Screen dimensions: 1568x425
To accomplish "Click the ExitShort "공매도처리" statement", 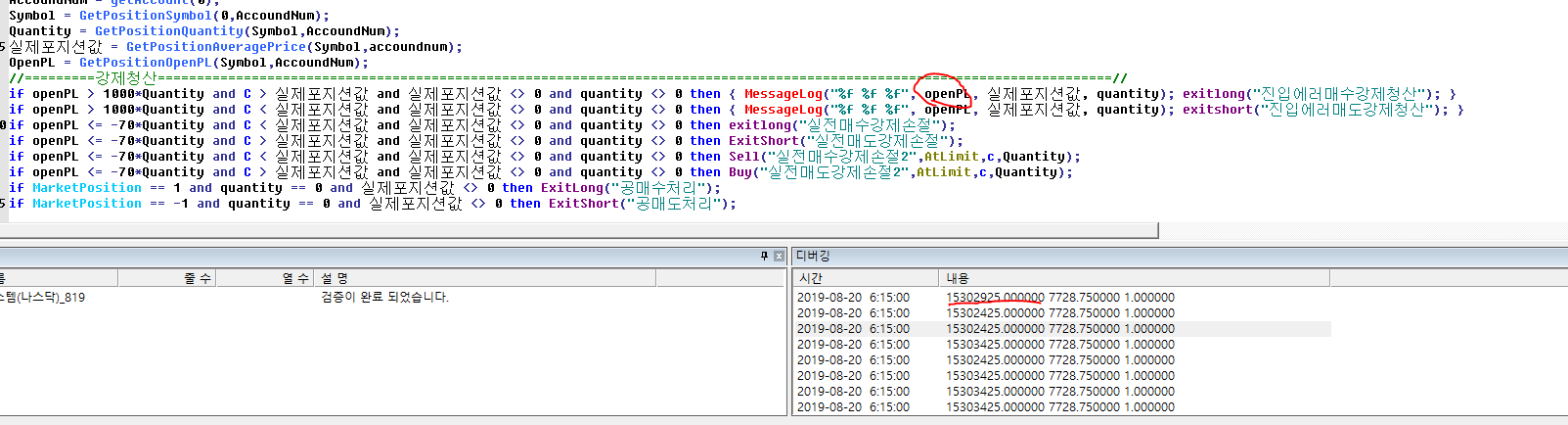I will (x=641, y=204).
